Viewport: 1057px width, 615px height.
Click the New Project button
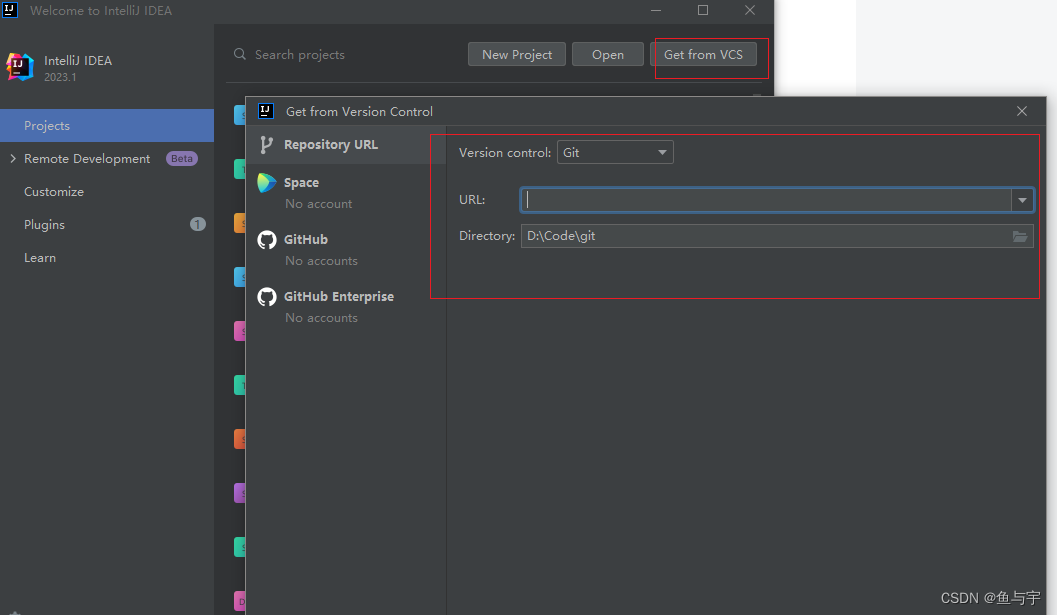tap(517, 55)
